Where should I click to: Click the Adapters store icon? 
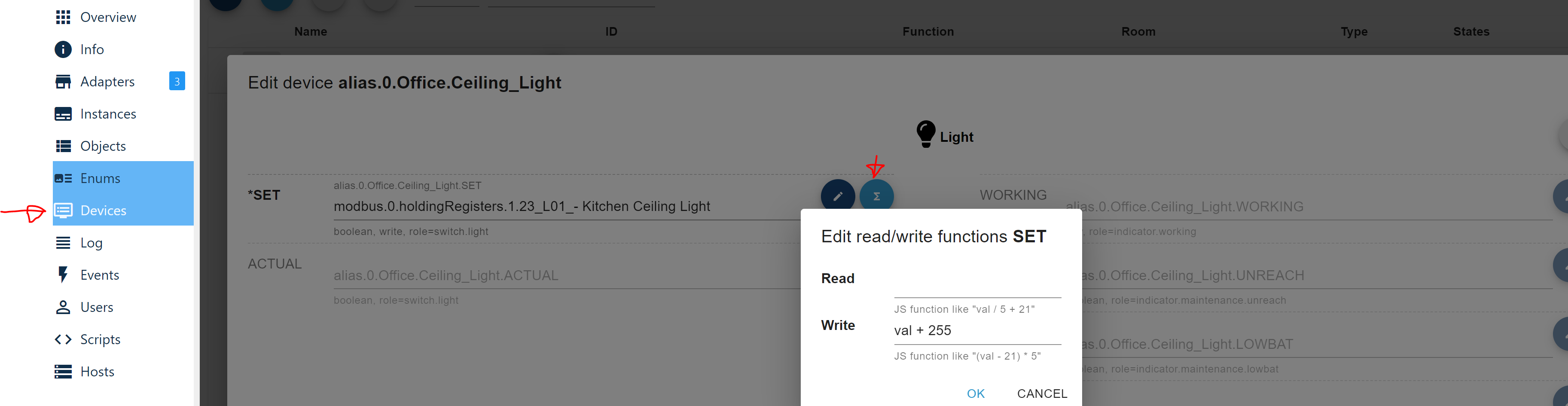point(63,82)
